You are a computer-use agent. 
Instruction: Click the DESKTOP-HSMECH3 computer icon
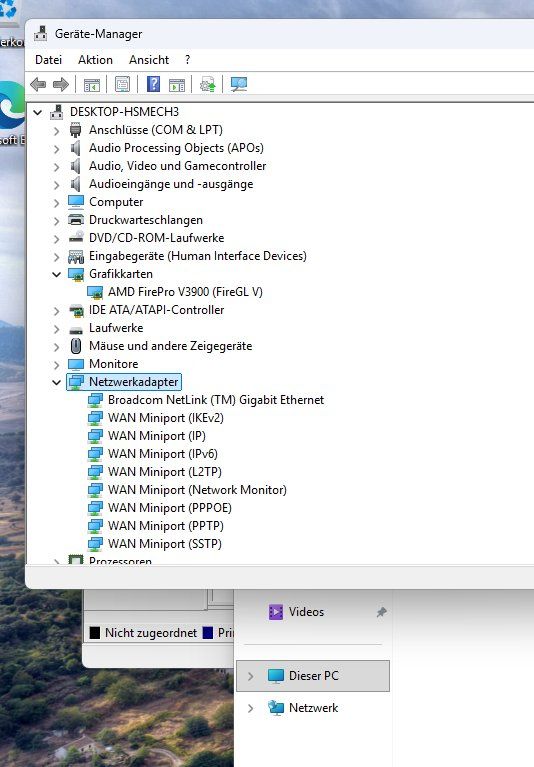pos(57,112)
